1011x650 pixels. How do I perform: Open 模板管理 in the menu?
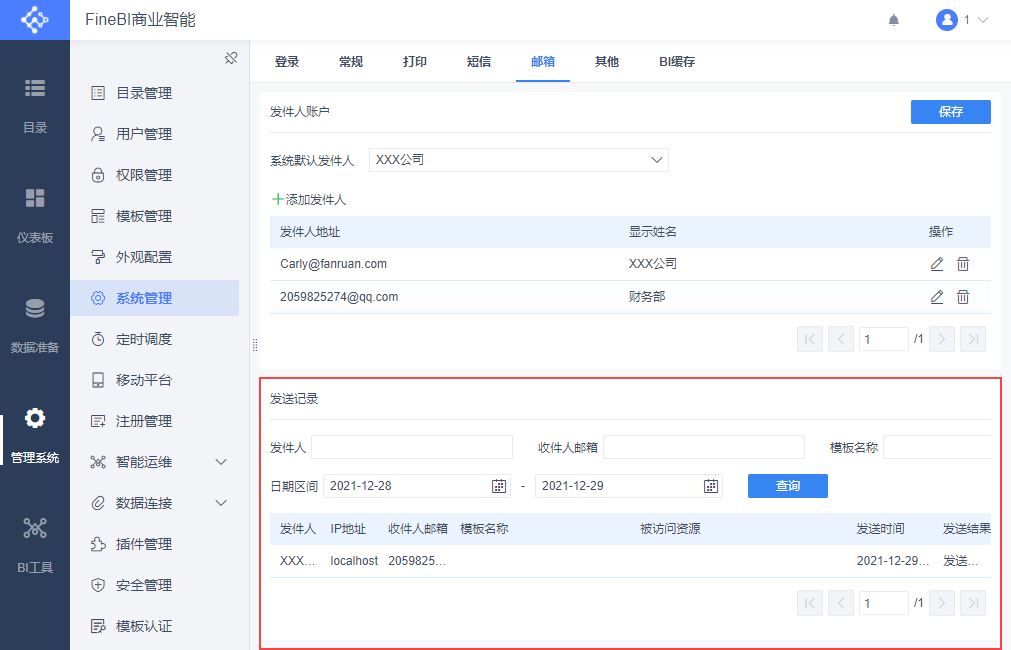pyautogui.click(x=155, y=216)
